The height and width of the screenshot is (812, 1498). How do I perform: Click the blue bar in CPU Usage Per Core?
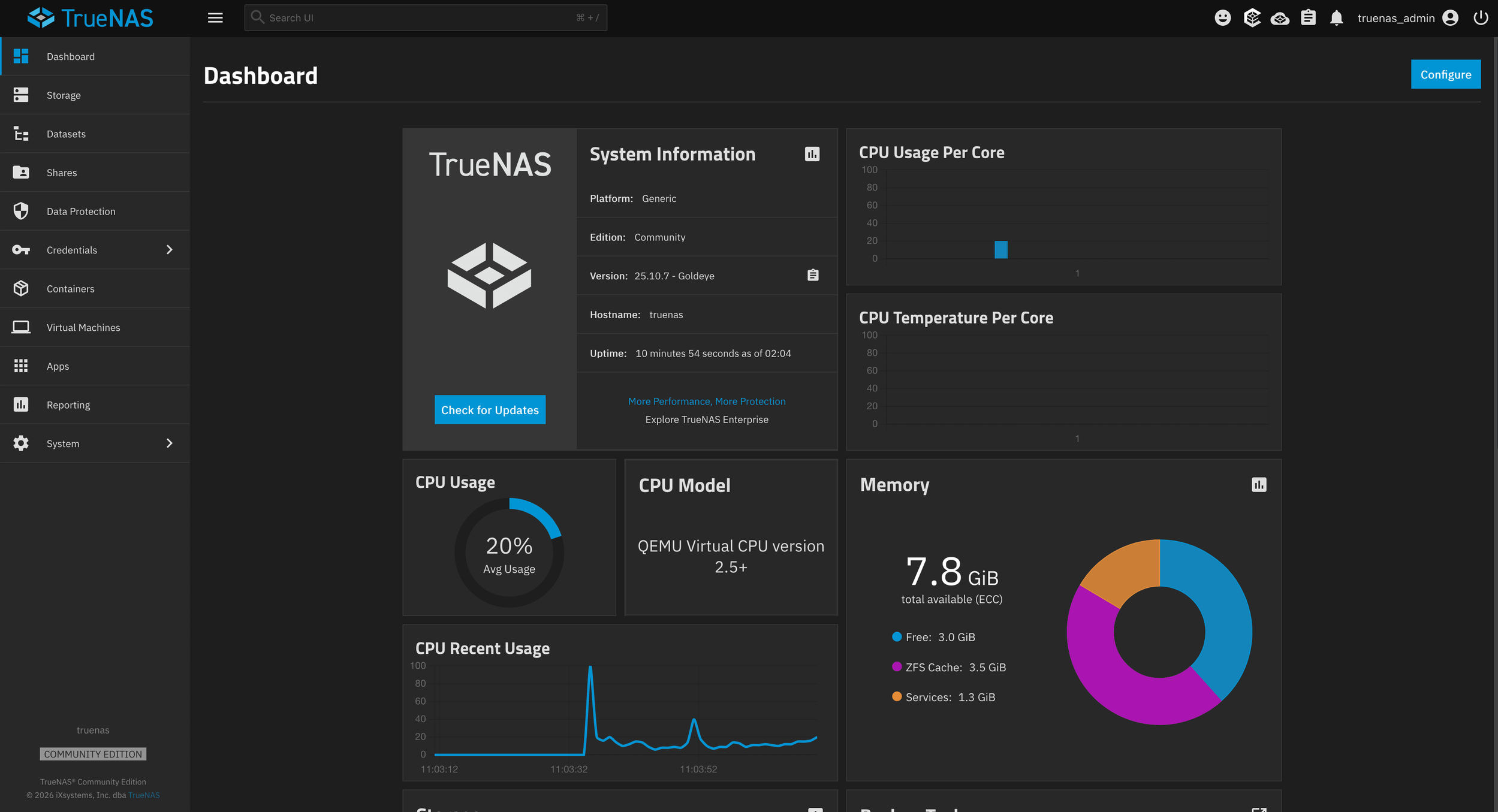1001,249
